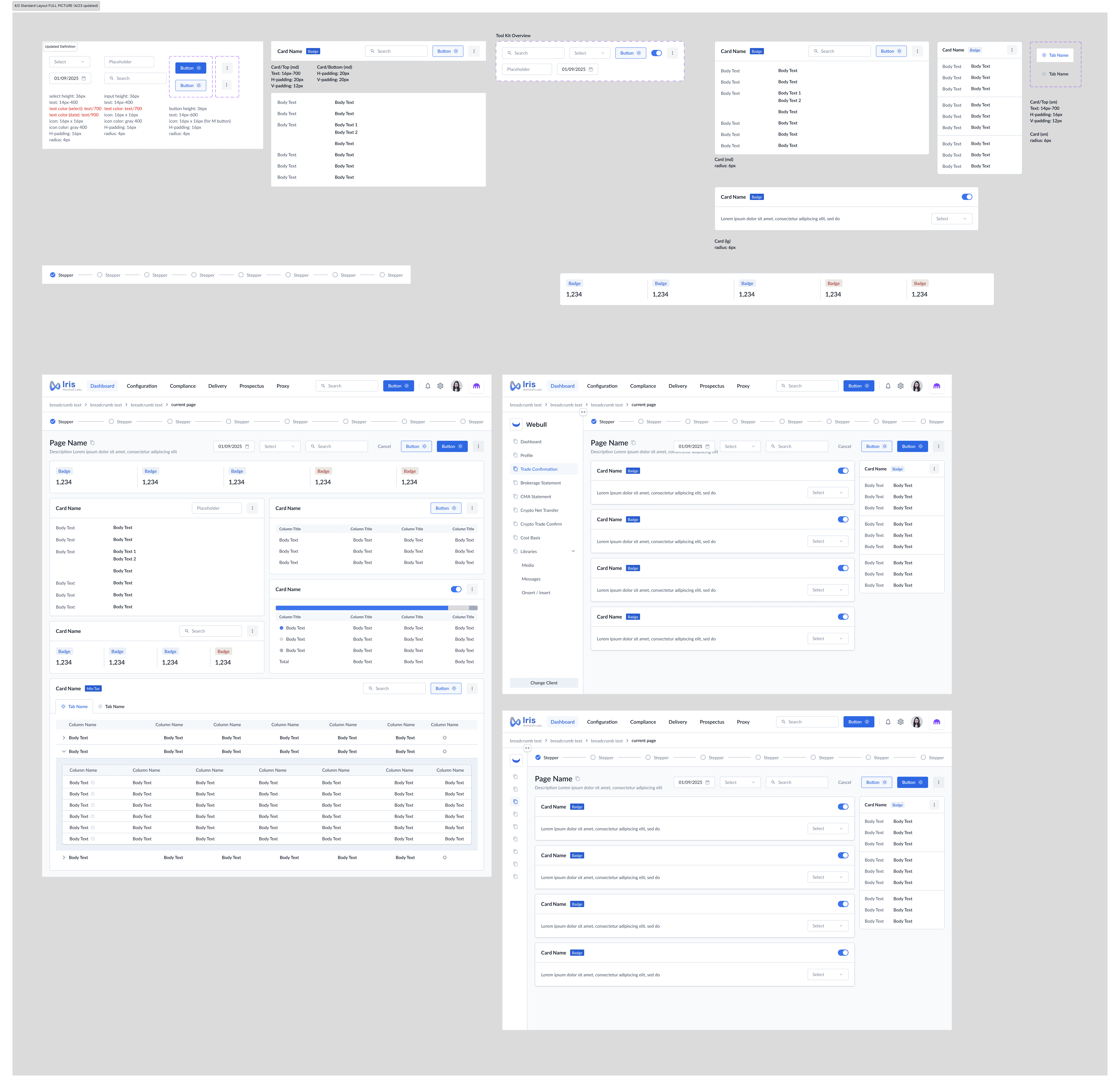
Task: Click the Placeholder field in Tool Kit Overview
Action: [527, 69]
